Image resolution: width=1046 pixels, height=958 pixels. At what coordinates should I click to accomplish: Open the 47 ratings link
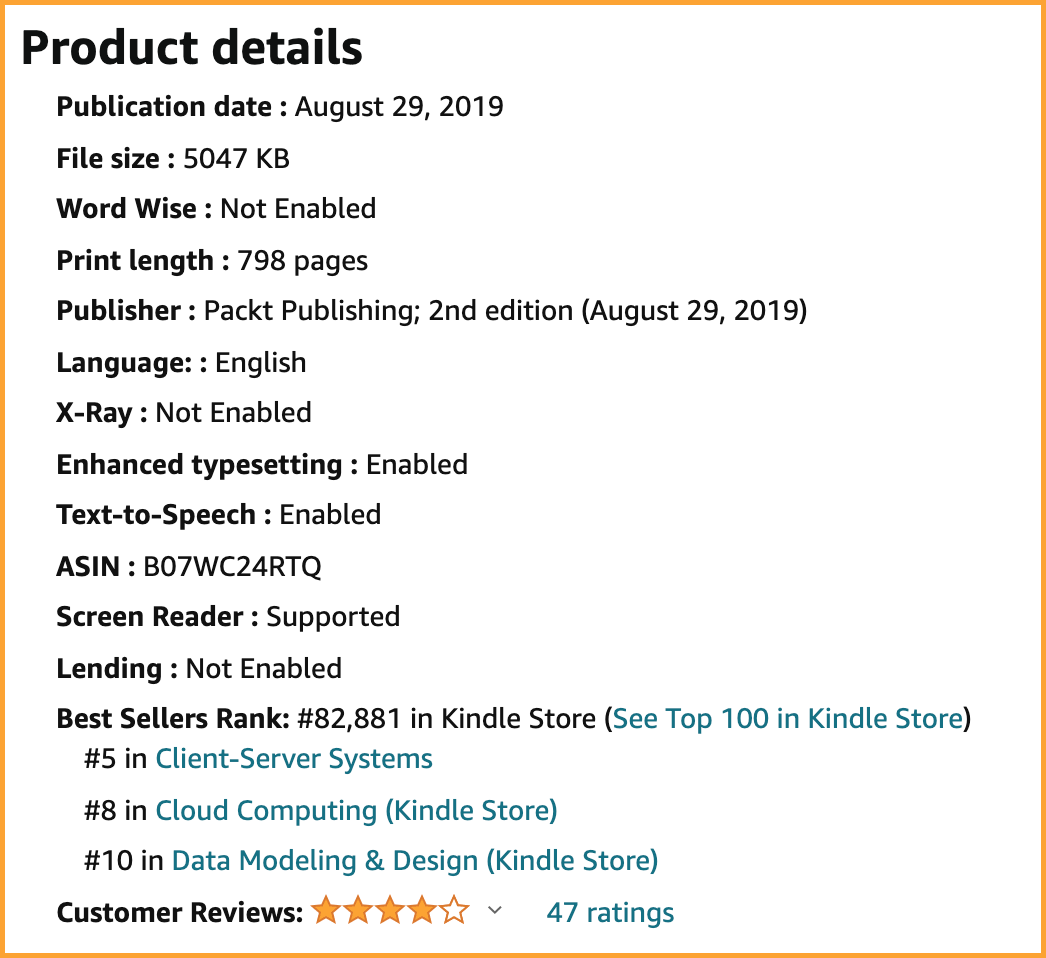(610, 912)
